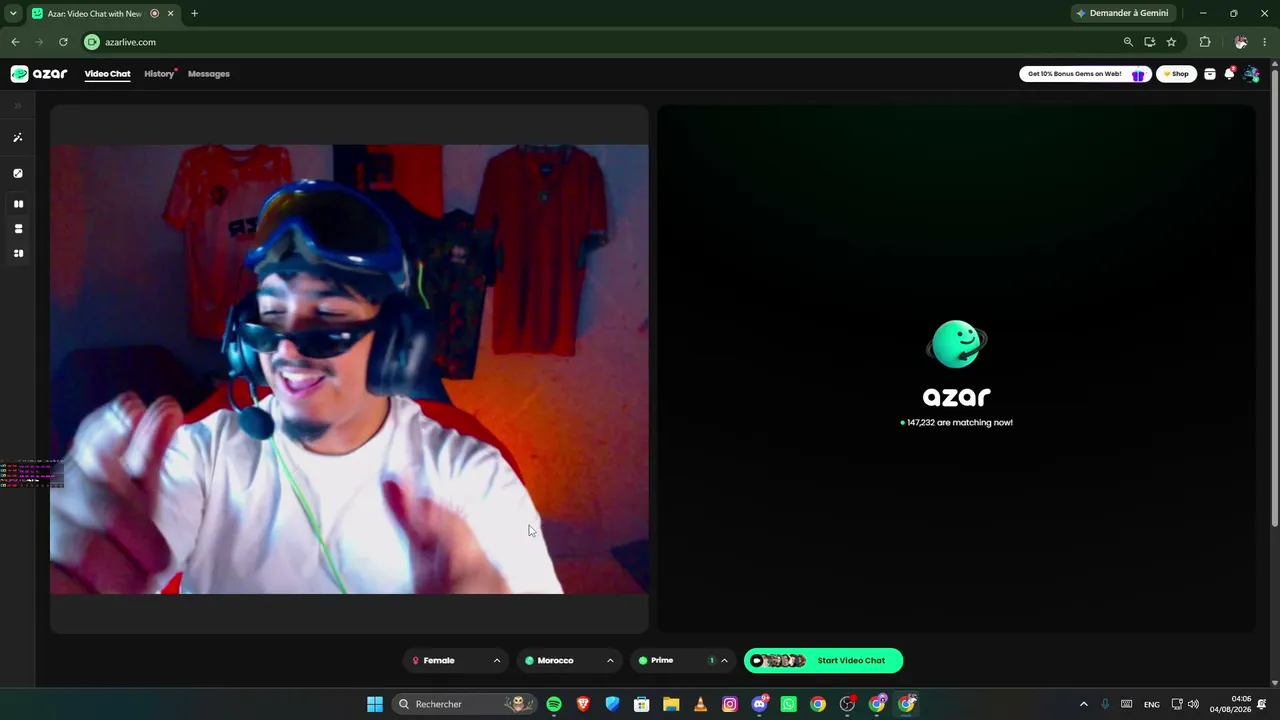Open the Messages tab
1280x720 pixels.
208,74
